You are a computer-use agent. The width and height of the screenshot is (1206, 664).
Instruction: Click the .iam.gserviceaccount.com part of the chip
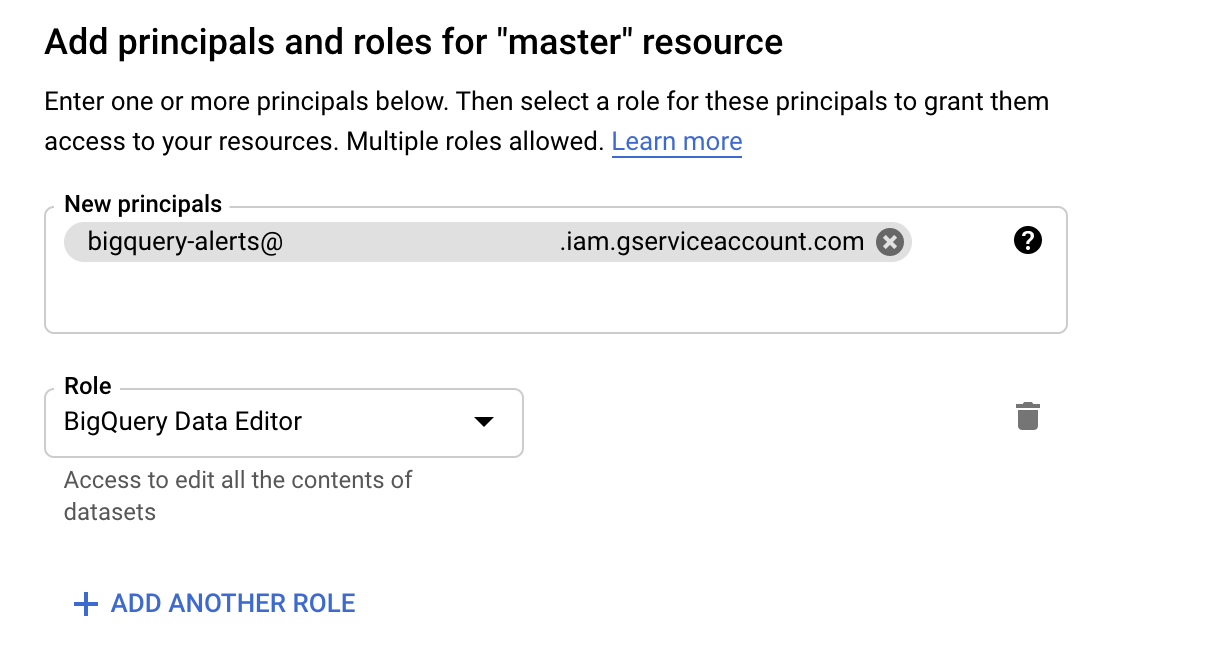point(711,242)
